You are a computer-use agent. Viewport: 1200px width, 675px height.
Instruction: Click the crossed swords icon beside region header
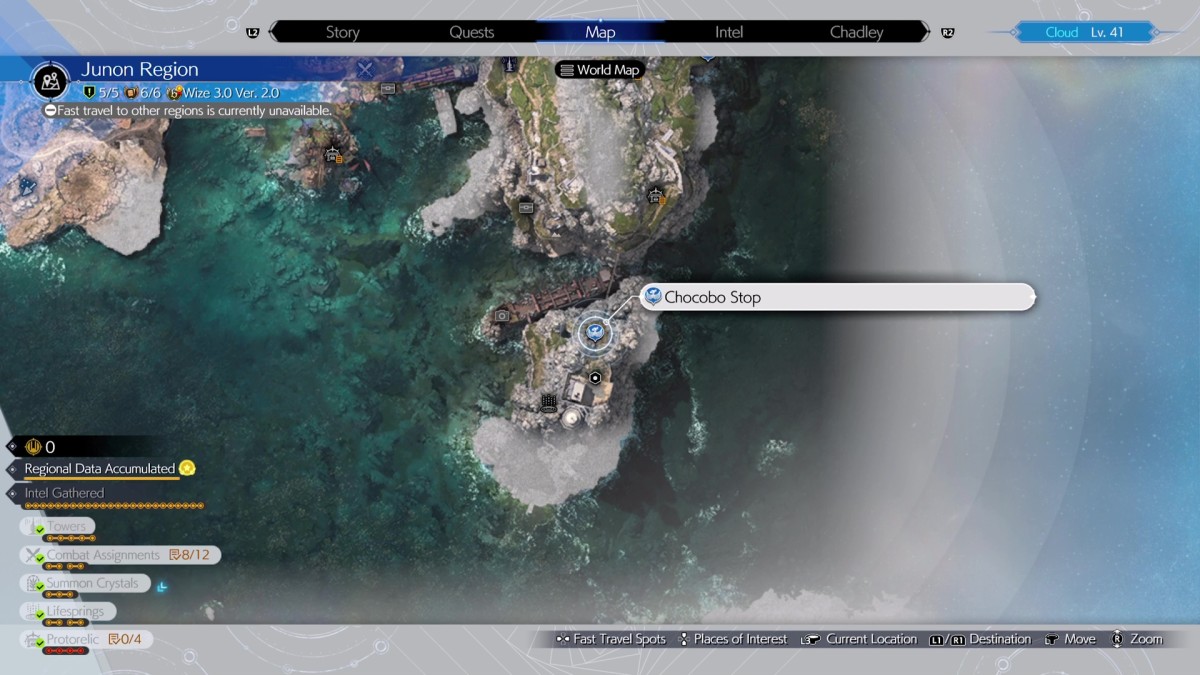point(366,70)
